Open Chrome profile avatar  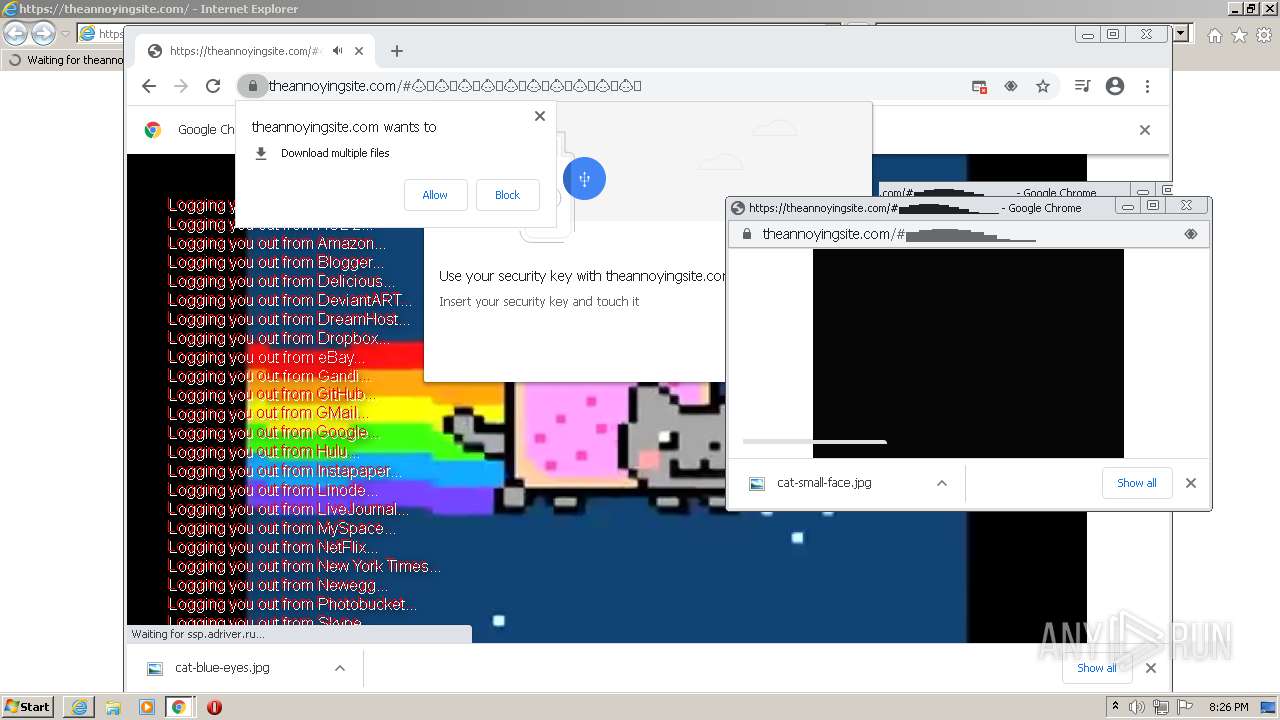click(x=1115, y=87)
